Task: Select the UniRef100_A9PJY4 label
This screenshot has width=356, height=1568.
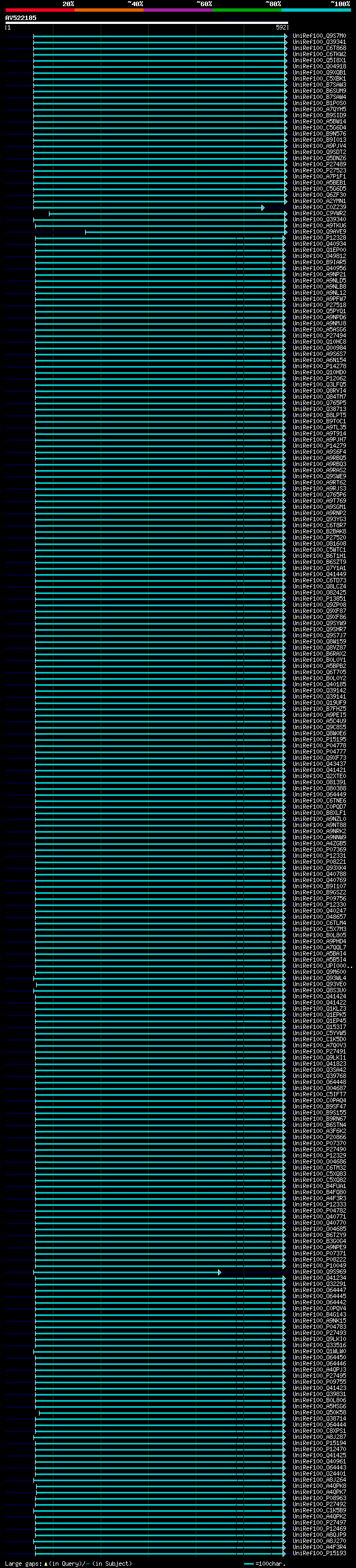Action: 319,146
